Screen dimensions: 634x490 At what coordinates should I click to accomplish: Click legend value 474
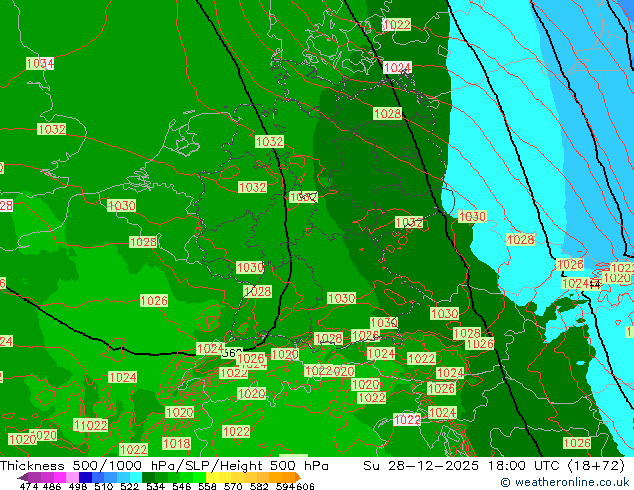(29, 486)
